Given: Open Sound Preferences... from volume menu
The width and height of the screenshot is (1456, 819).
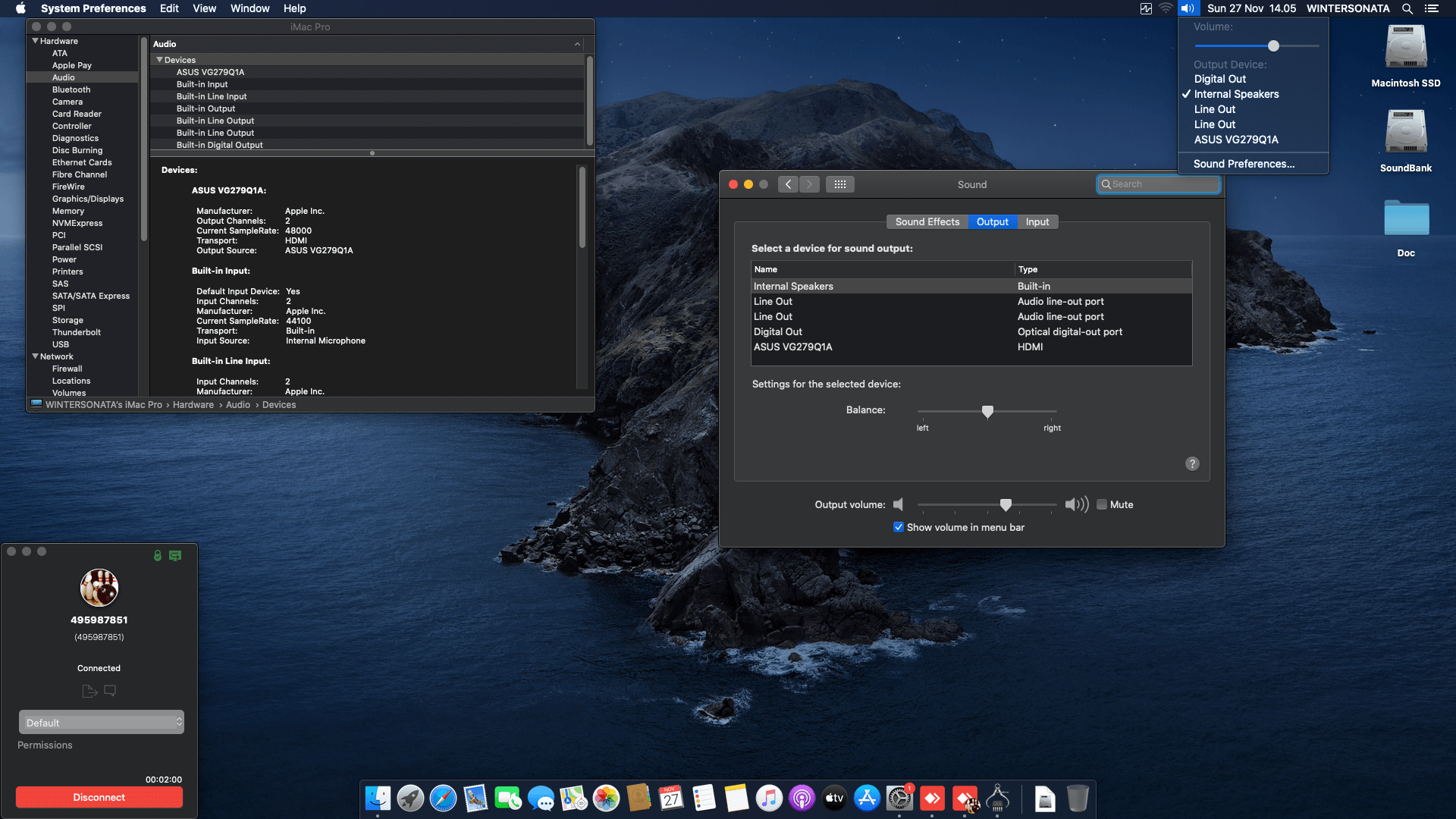Looking at the screenshot, I should click(1244, 164).
